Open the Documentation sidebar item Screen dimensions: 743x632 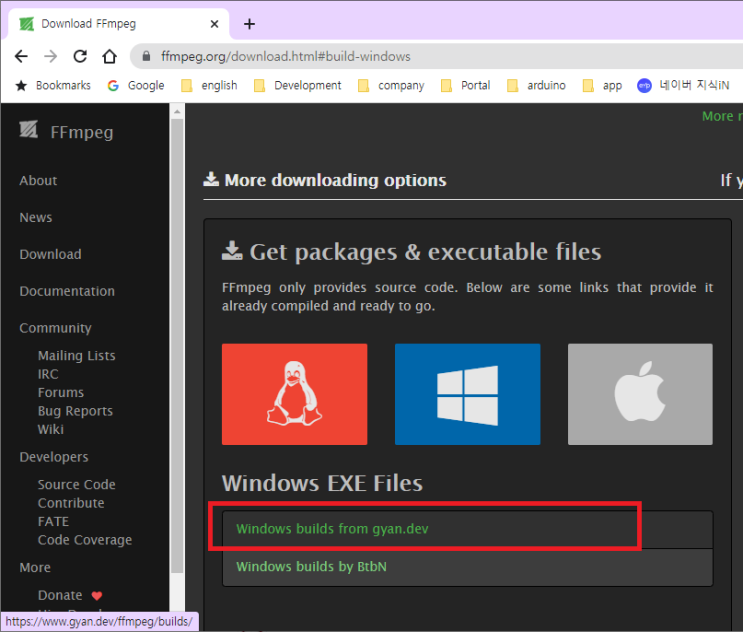click(x=67, y=291)
